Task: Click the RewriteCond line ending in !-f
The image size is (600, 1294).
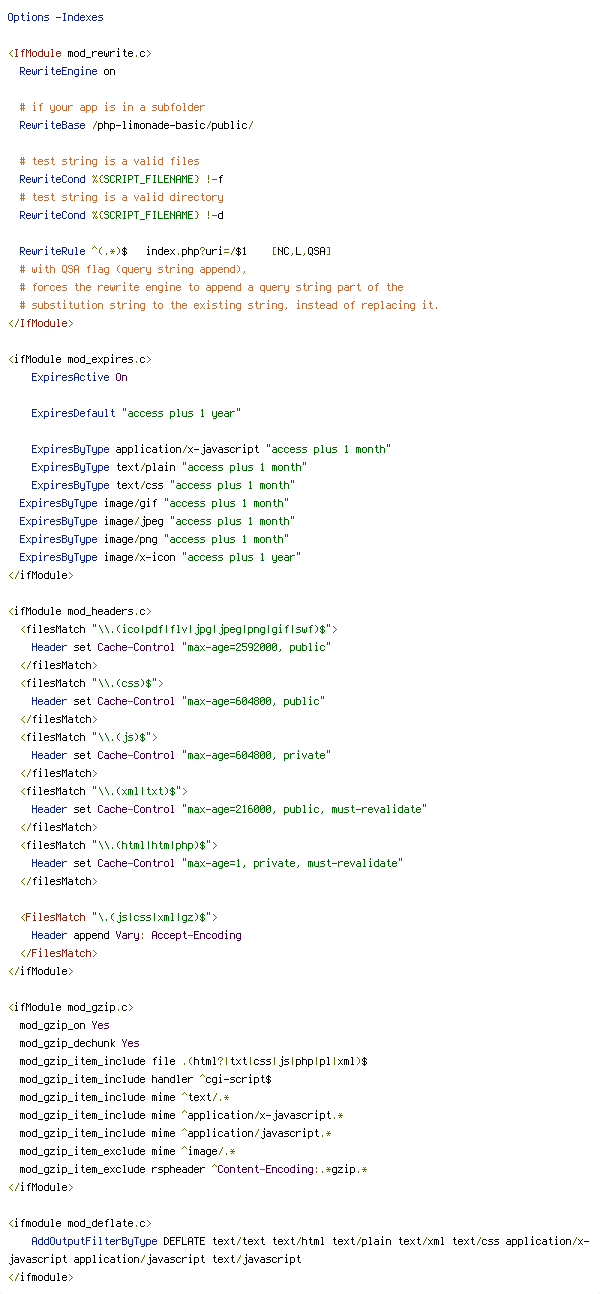Action: [x=121, y=179]
